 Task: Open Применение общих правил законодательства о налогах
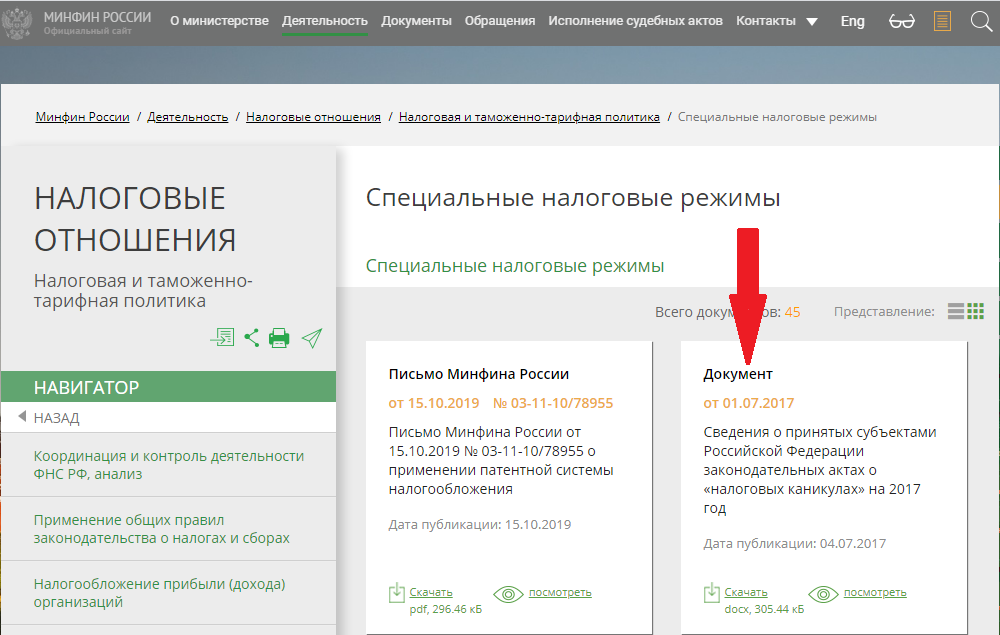[x=162, y=529]
